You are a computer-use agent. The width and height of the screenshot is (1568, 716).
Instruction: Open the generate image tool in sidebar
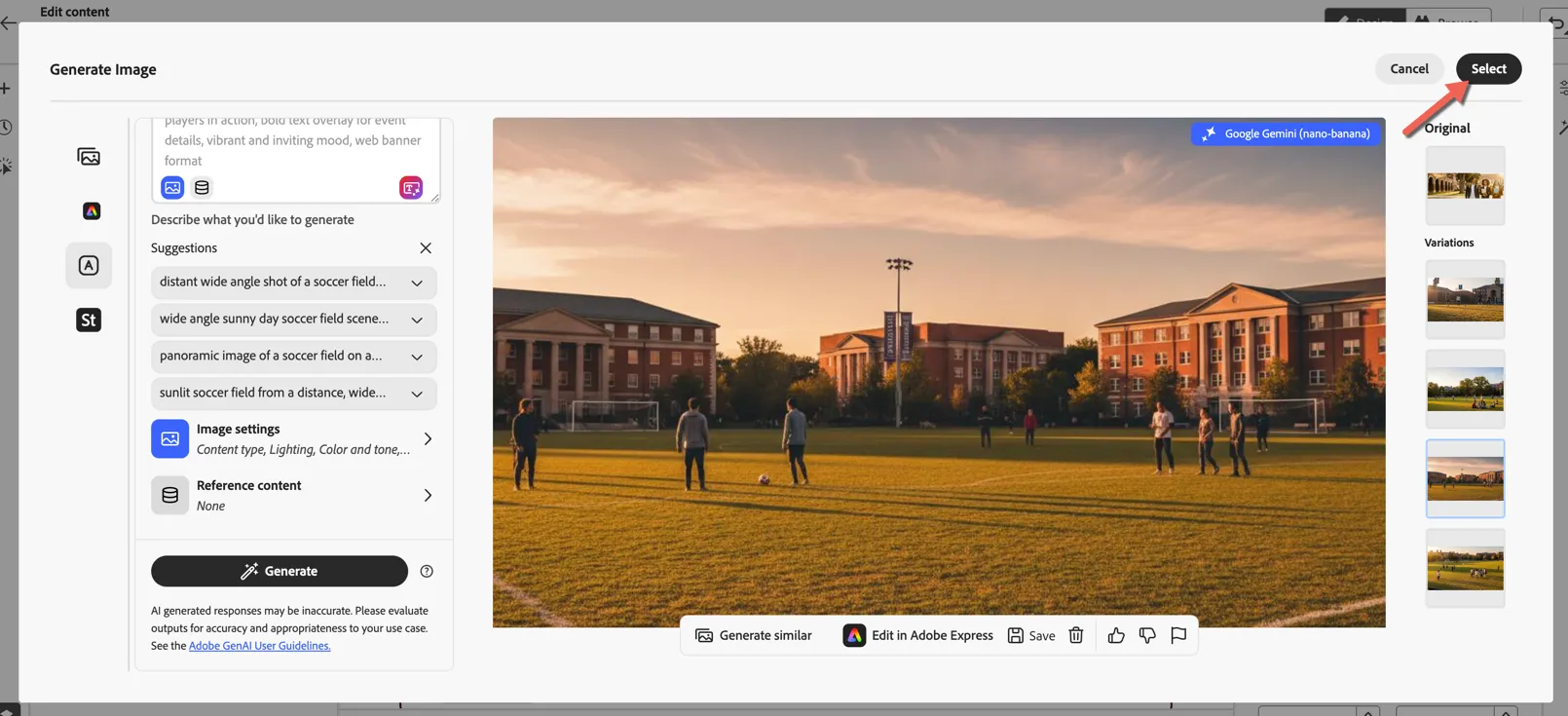click(89, 157)
